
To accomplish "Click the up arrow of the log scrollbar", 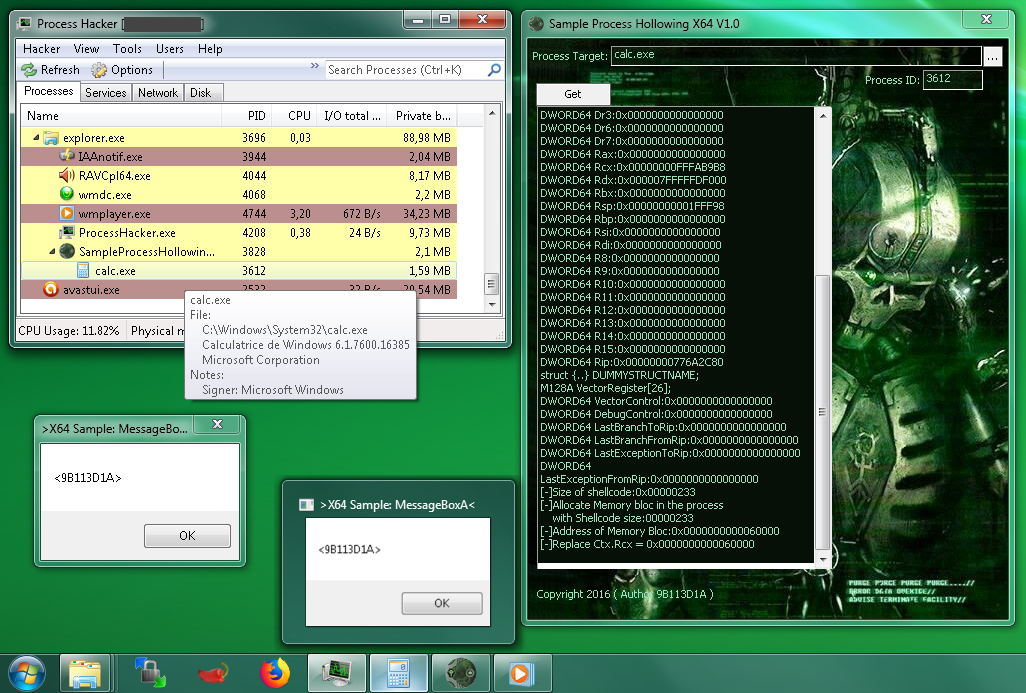I will click(x=823, y=115).
